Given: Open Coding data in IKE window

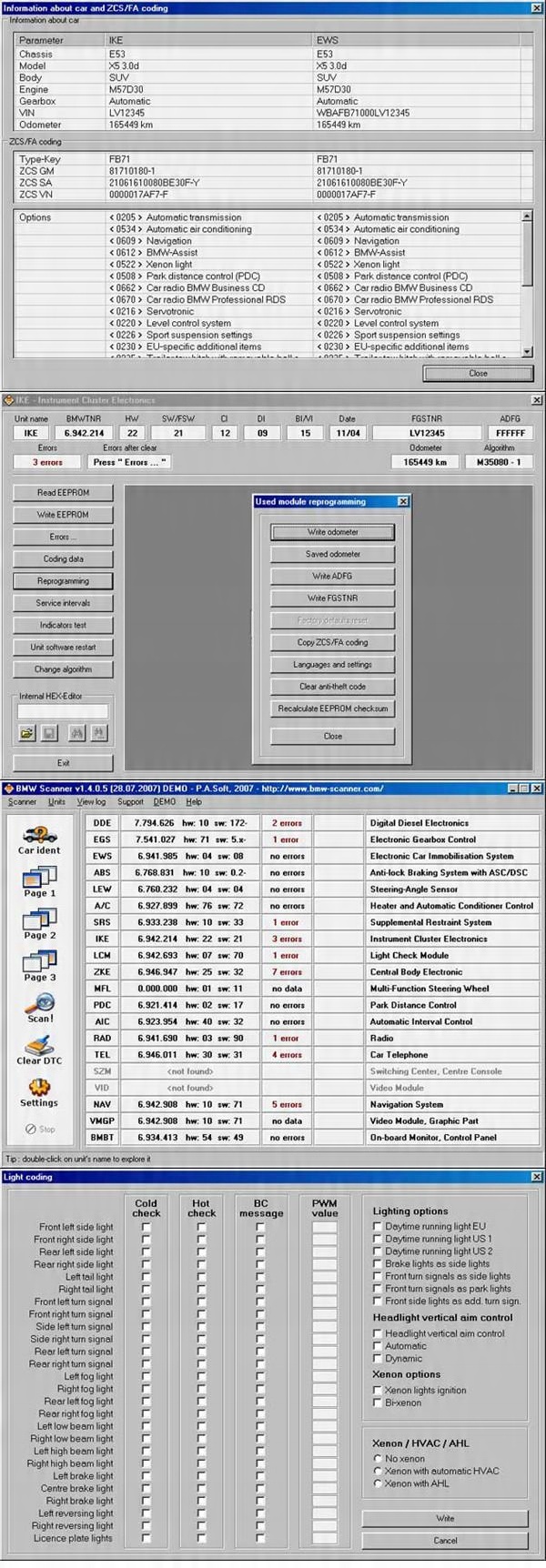Looking at the screenshot, I should pos(63,559).
